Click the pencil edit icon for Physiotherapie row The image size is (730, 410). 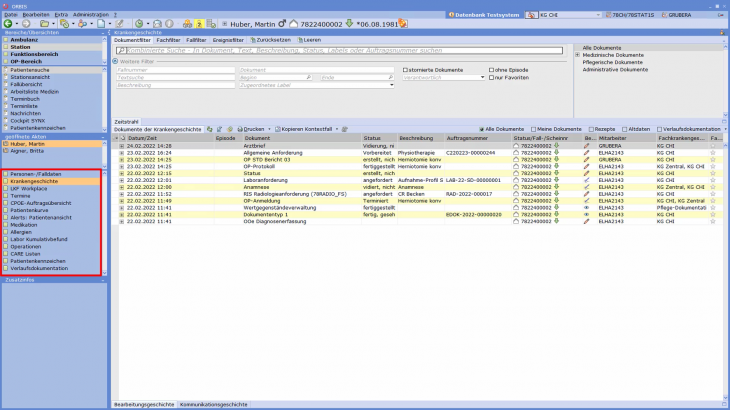(587, 152)
